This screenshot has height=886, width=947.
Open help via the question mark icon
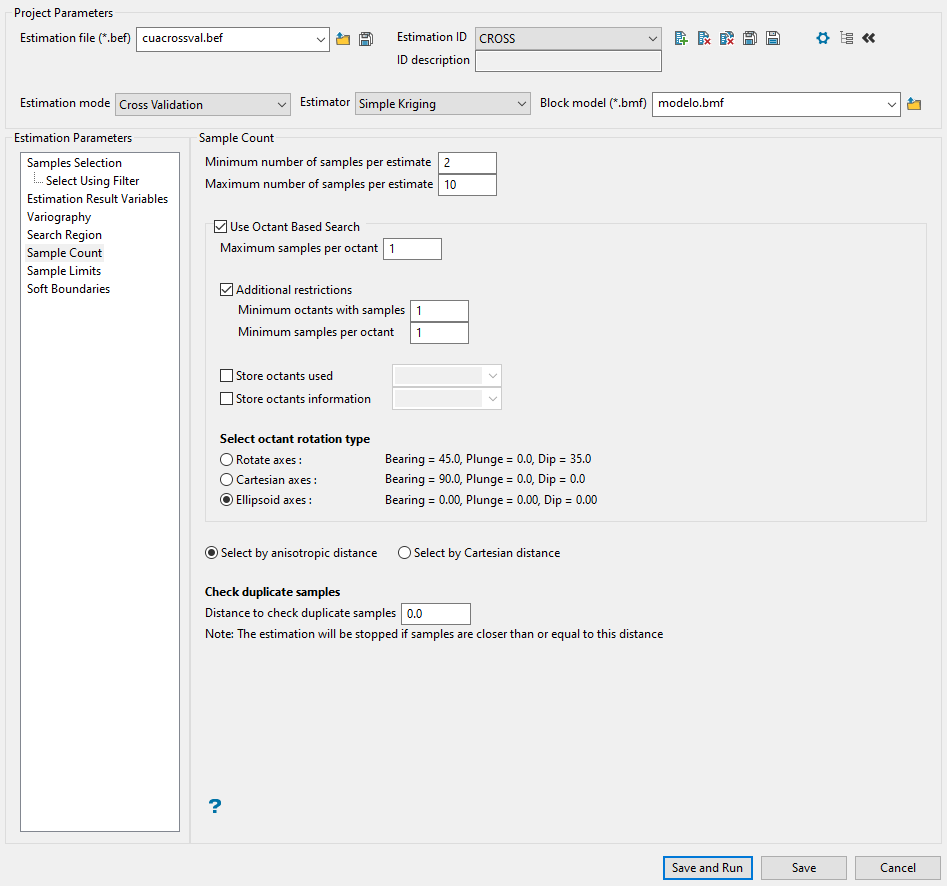(x=215, y=806)
